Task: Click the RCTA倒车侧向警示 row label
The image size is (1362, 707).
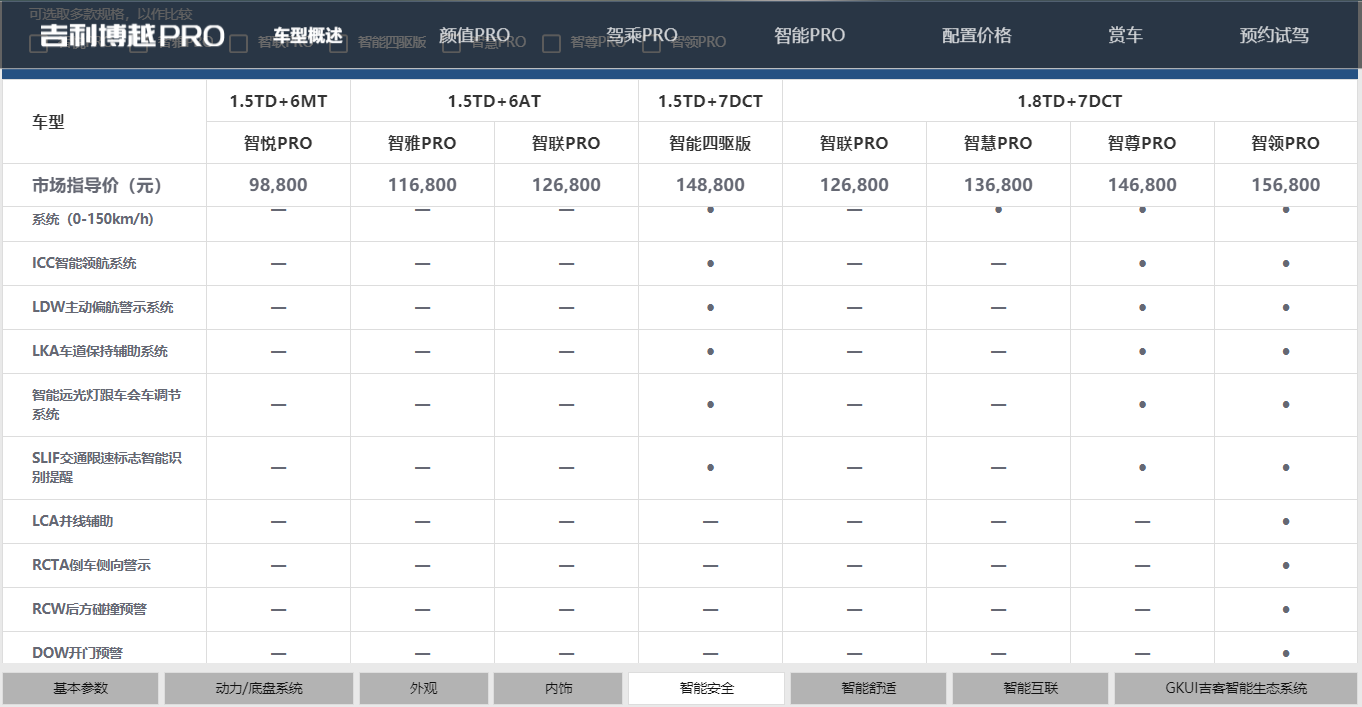Action: [x=92, y=565]
